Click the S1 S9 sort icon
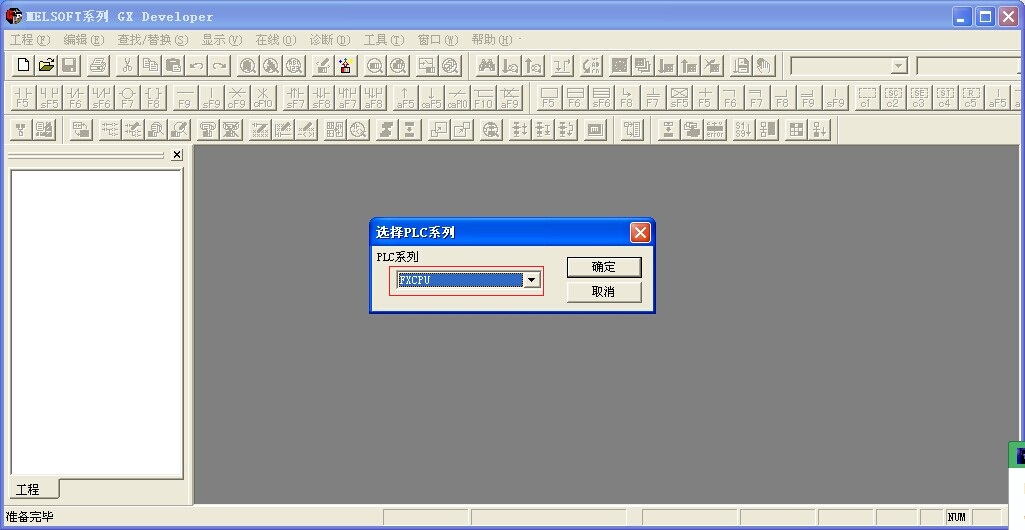This screenshot has height=530, width=1025. pos(743,129)
